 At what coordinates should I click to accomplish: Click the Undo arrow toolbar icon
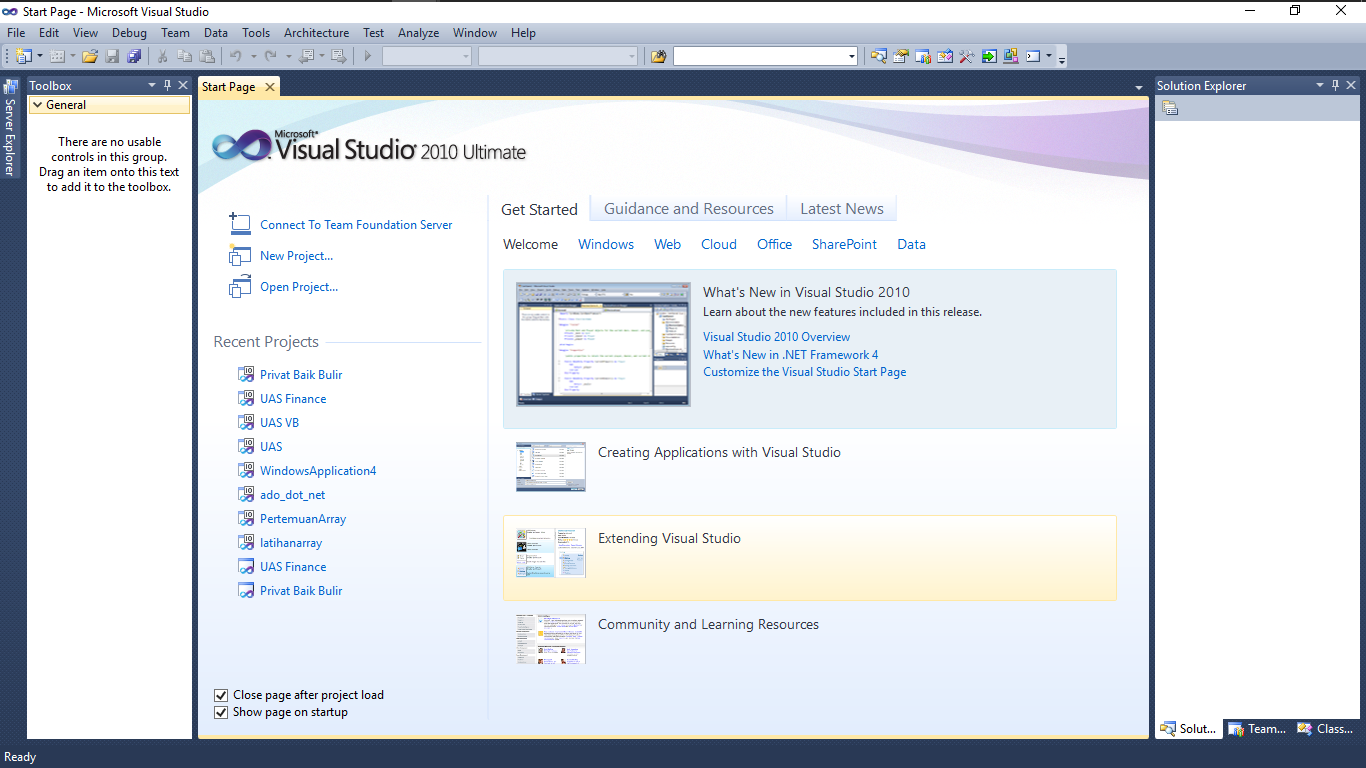click(236, 56)
